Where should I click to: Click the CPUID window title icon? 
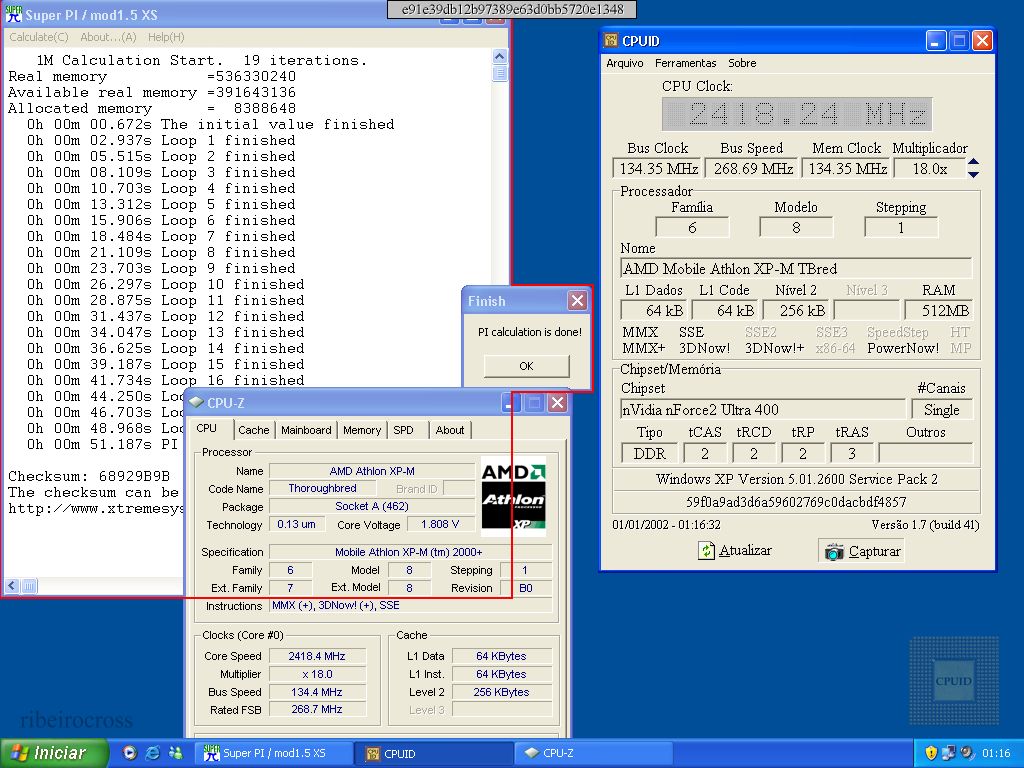tap(611, 40)
